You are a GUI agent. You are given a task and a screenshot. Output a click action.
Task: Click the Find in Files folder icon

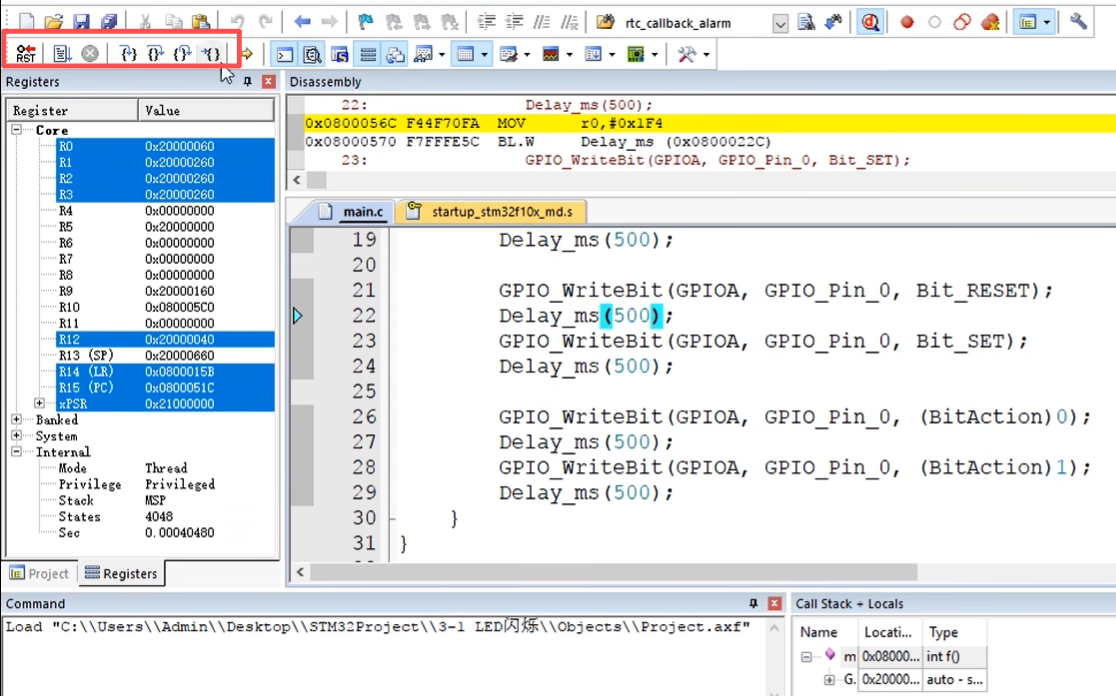click(x=605, y=22)
